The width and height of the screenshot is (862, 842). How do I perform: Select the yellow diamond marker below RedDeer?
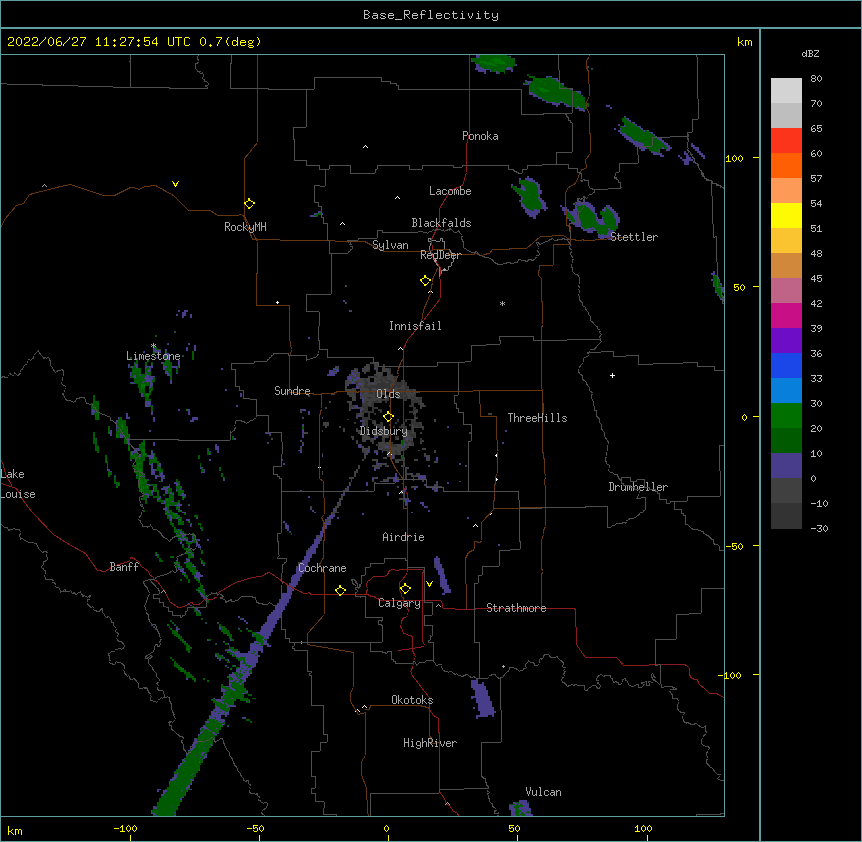pyautogui.click(x=425, y=281)
